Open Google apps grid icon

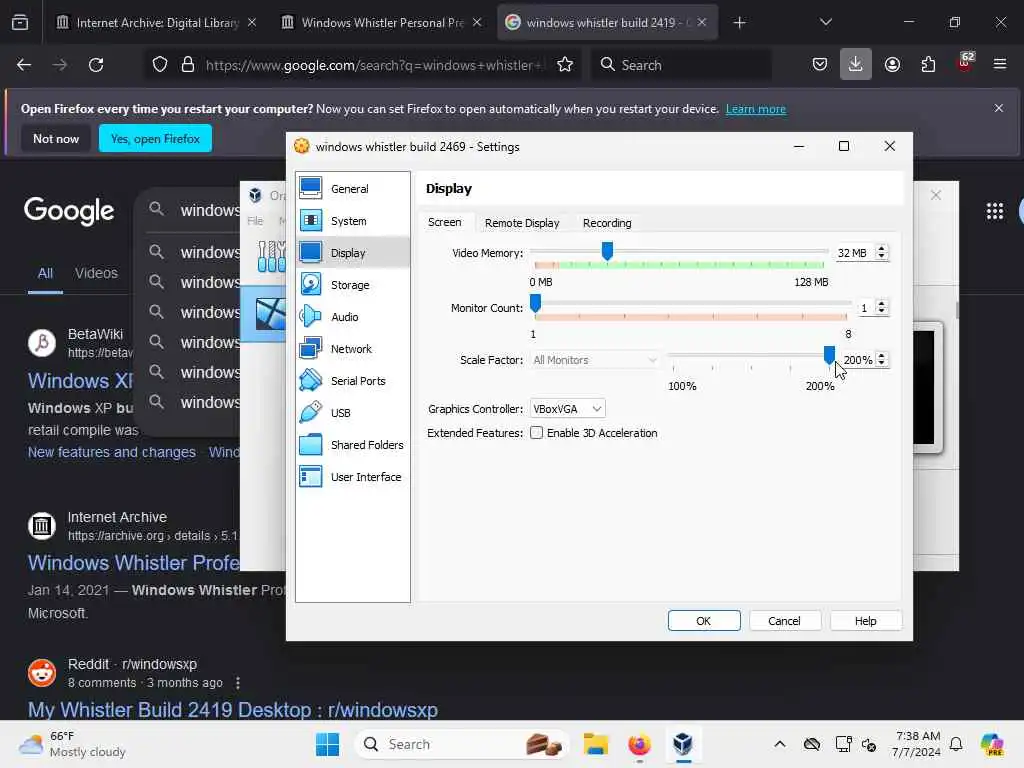pos(995,210)
